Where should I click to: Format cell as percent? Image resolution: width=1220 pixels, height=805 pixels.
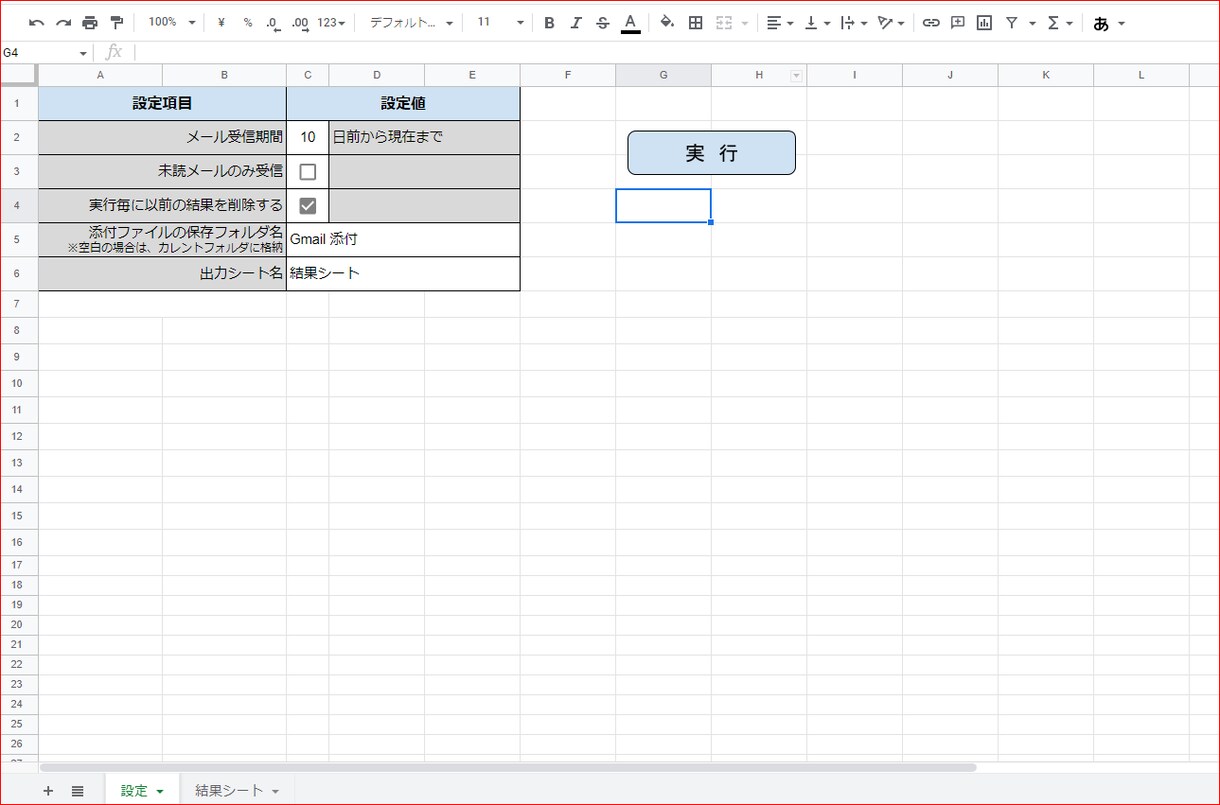pyautogui.click(x=247, y=22)
